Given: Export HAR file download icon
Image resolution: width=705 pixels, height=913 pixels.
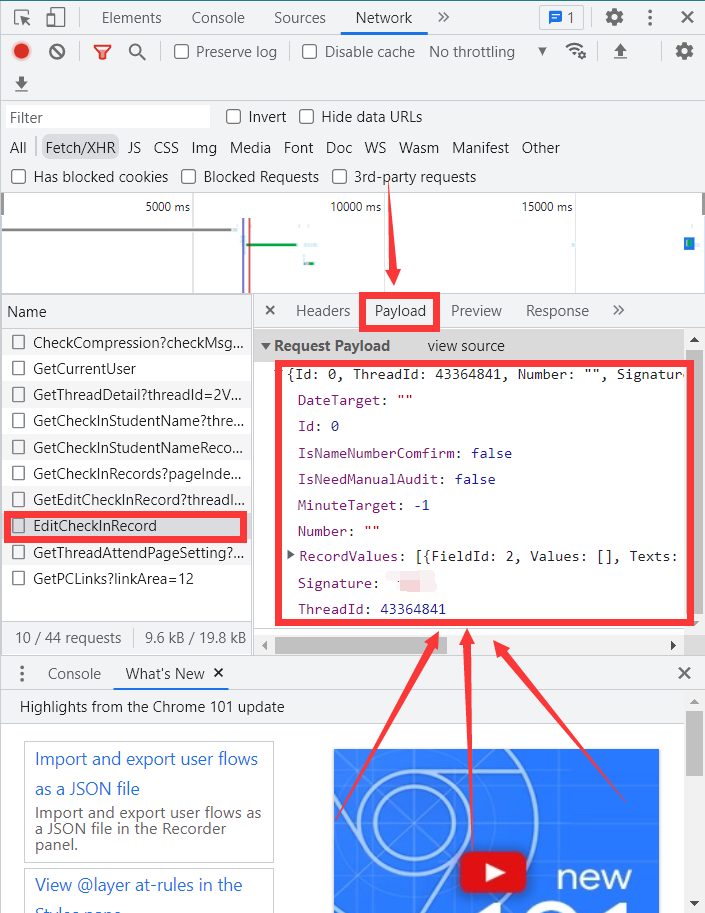Looking at the screenshot, I should [22, 84].
